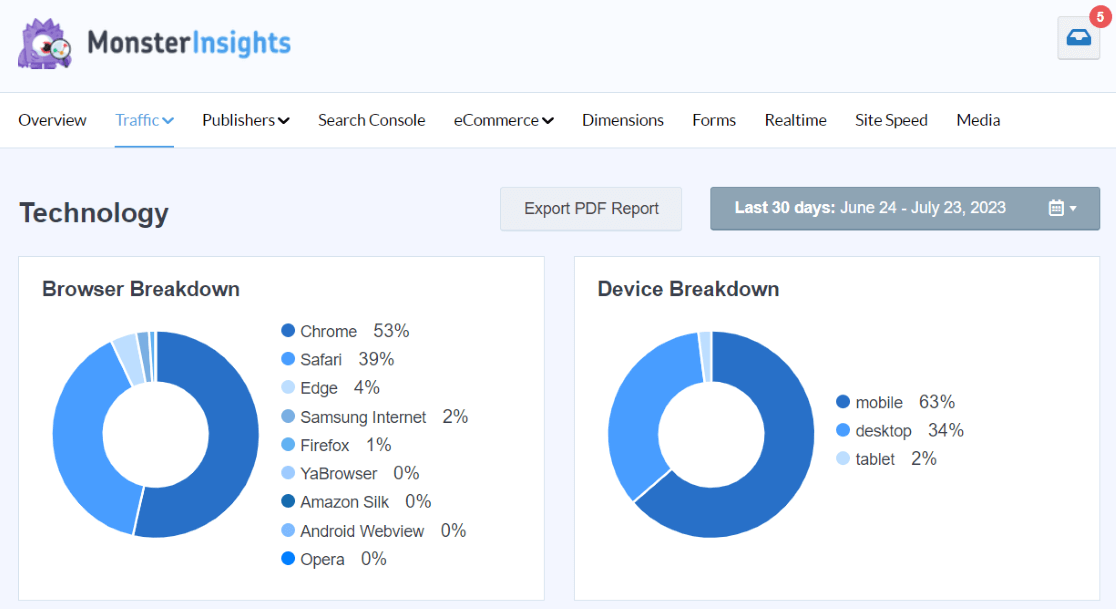This screenshot has width=1116, height=609.
Task: Open the Realtime report tab
Action: [796, 120]
